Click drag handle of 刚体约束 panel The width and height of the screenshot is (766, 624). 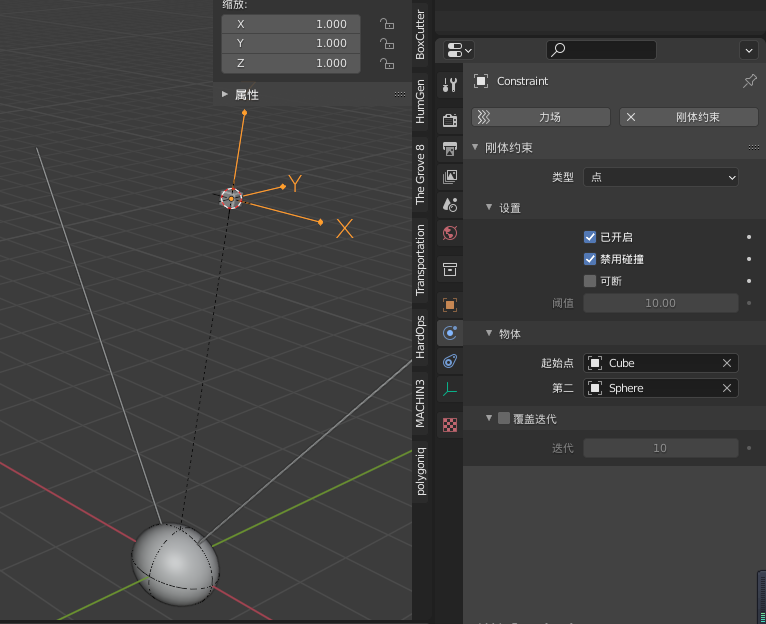pyautogui.click(x=753, y=148)
